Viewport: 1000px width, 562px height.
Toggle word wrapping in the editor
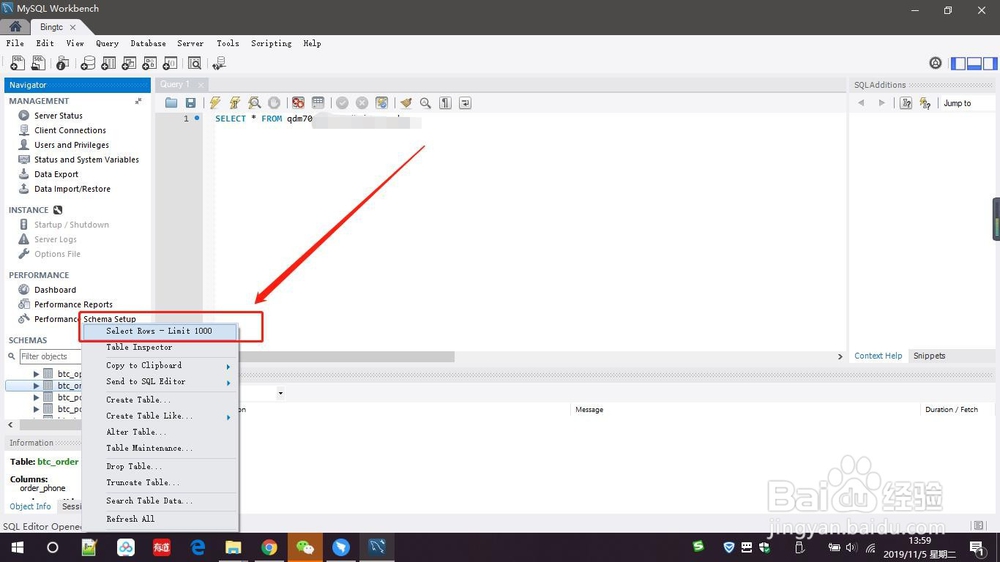pyautogui.click(x=465, y=103)
